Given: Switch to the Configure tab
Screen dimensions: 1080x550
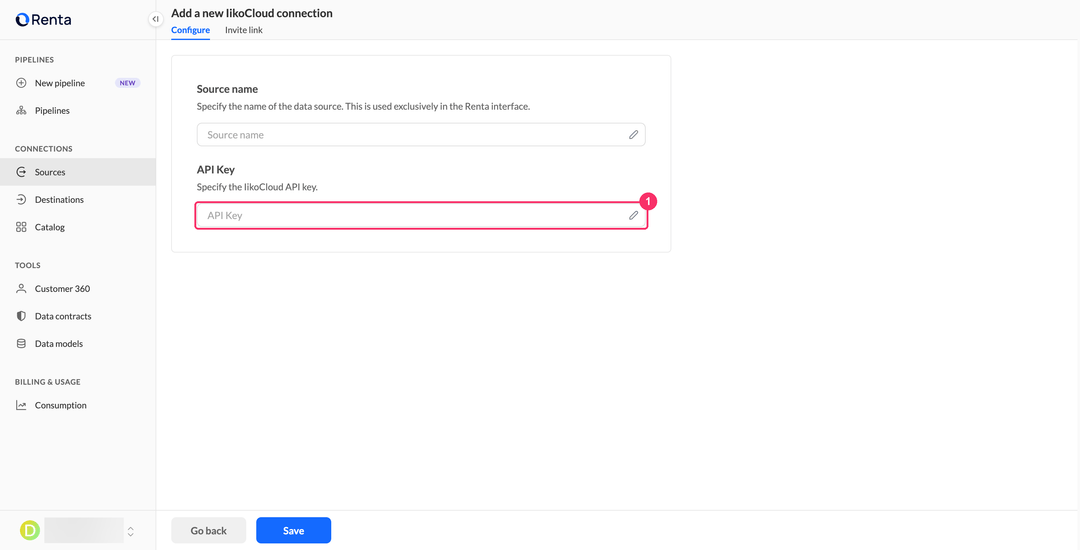Looking at the screenshot, I should 190,30.
